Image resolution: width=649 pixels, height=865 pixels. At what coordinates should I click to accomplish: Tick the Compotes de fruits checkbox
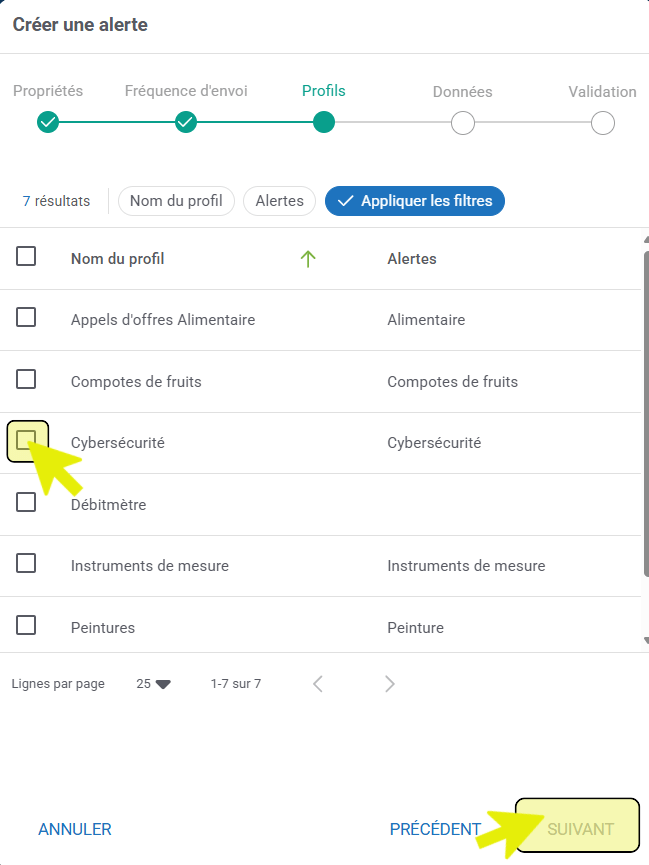tap(27, 380)
